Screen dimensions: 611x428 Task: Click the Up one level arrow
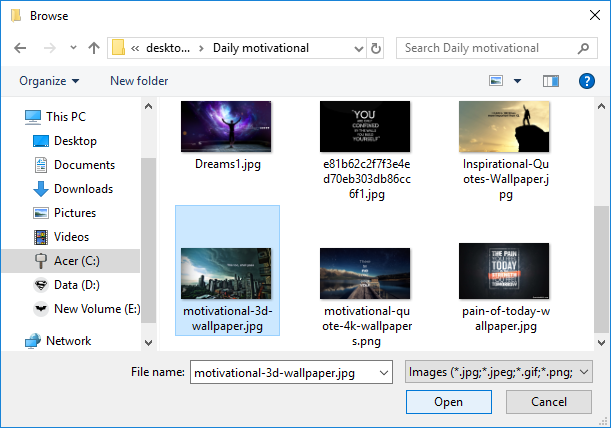click(94, 48)
